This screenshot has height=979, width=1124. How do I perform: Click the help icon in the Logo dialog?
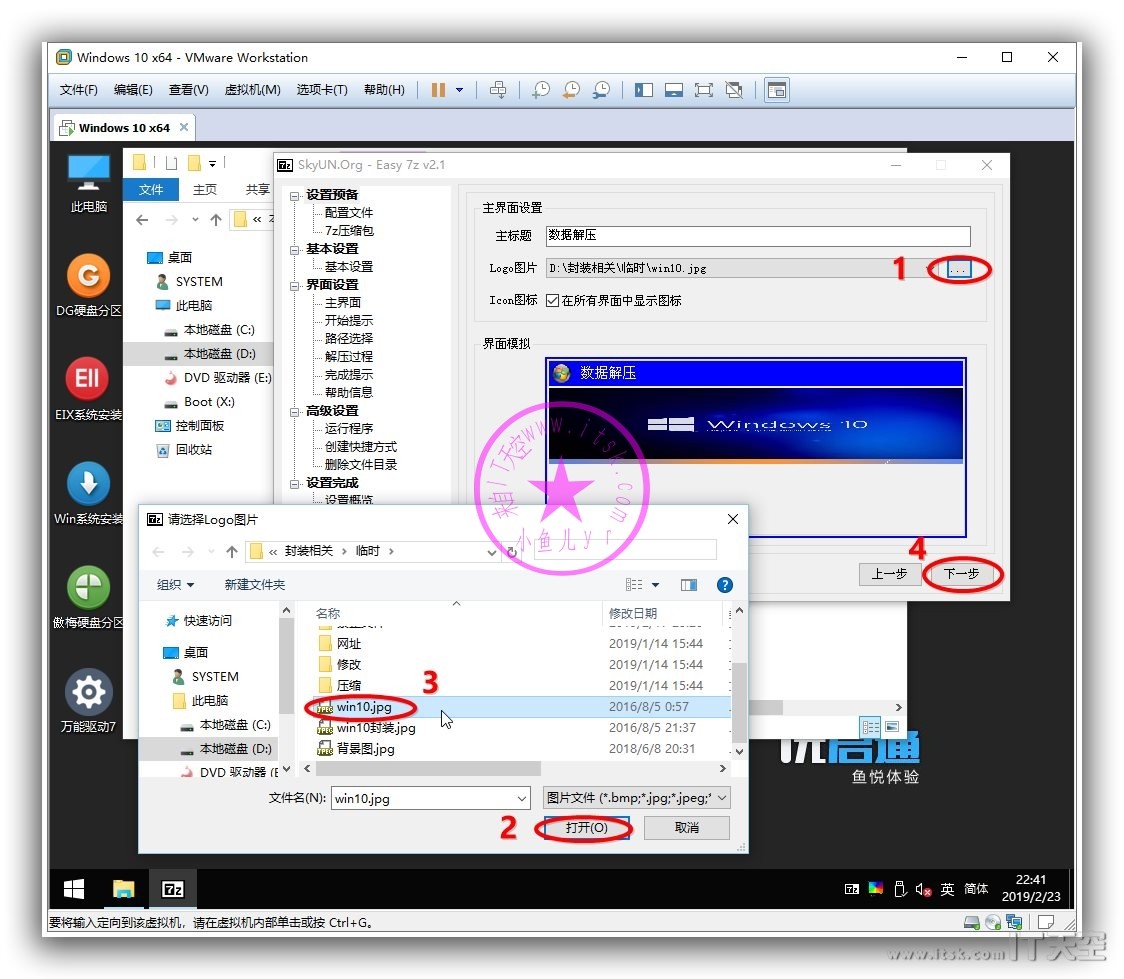(725, 585)
